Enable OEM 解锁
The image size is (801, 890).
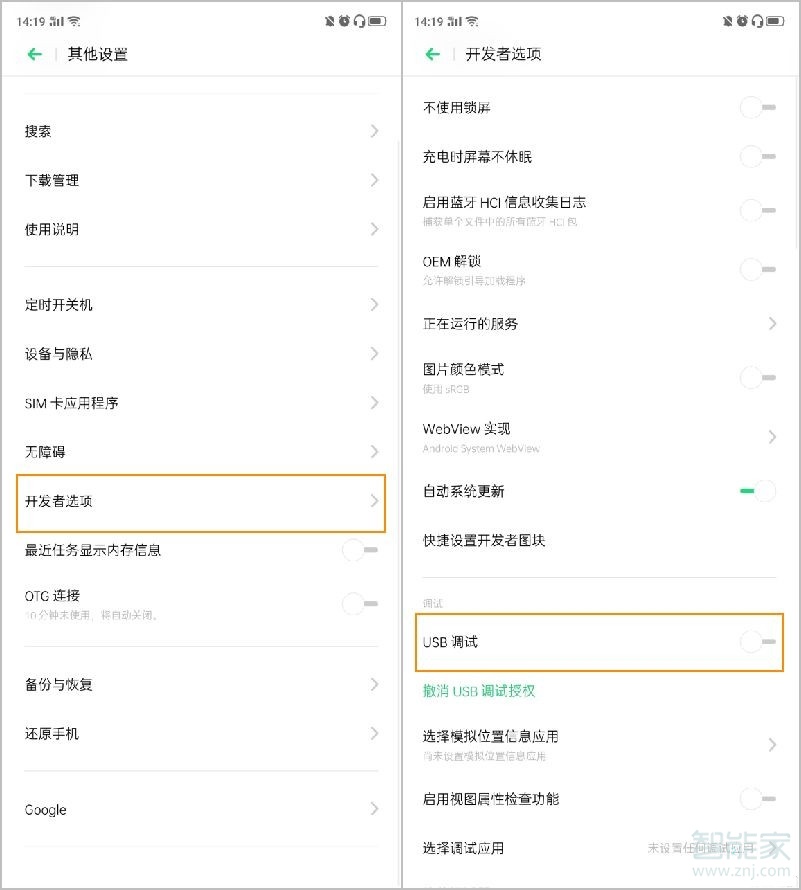click(x=756, y=269)
